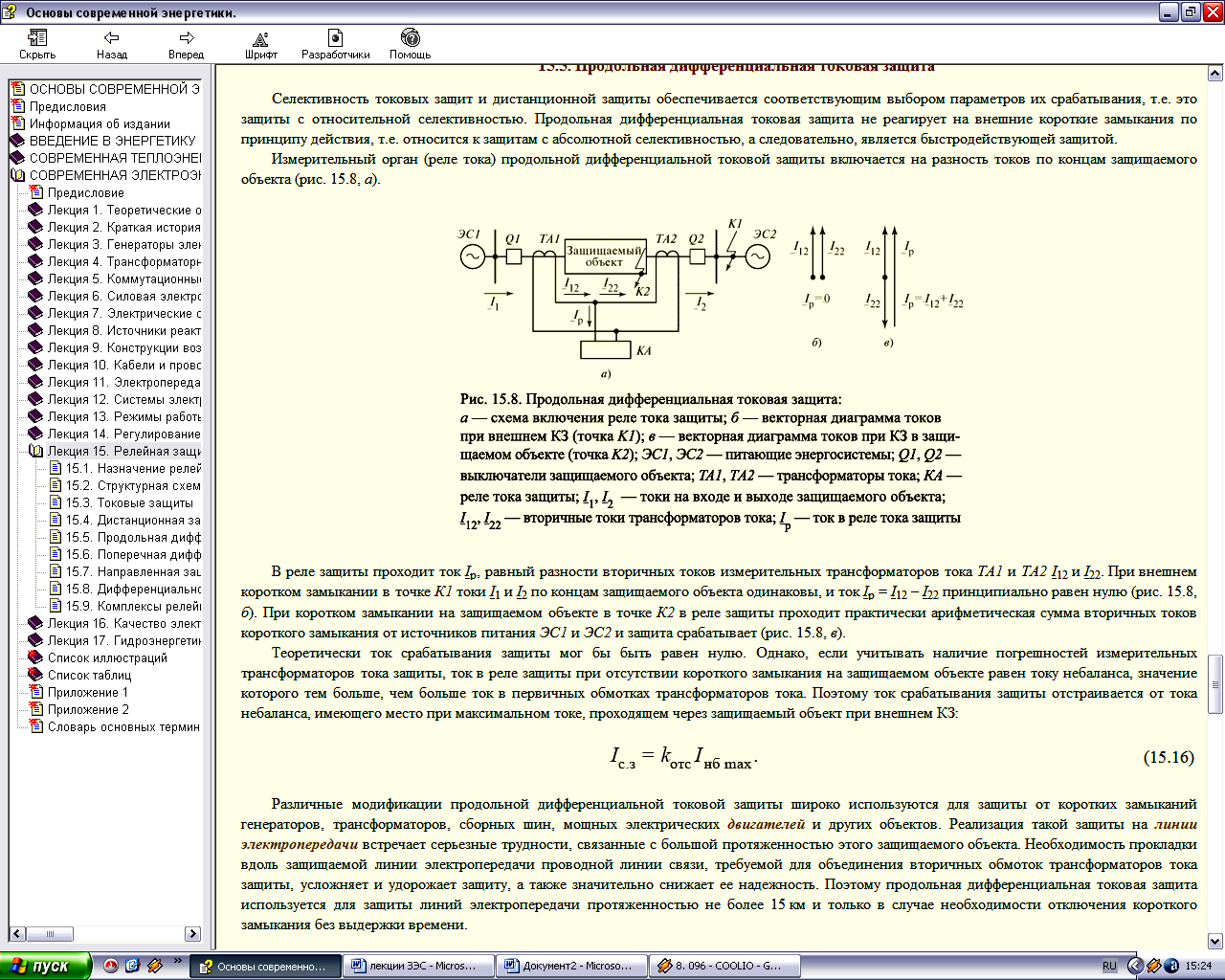This screenshot has height=980, width=1225.
Task: Open the пуск Start button
Action: [46, 966]
